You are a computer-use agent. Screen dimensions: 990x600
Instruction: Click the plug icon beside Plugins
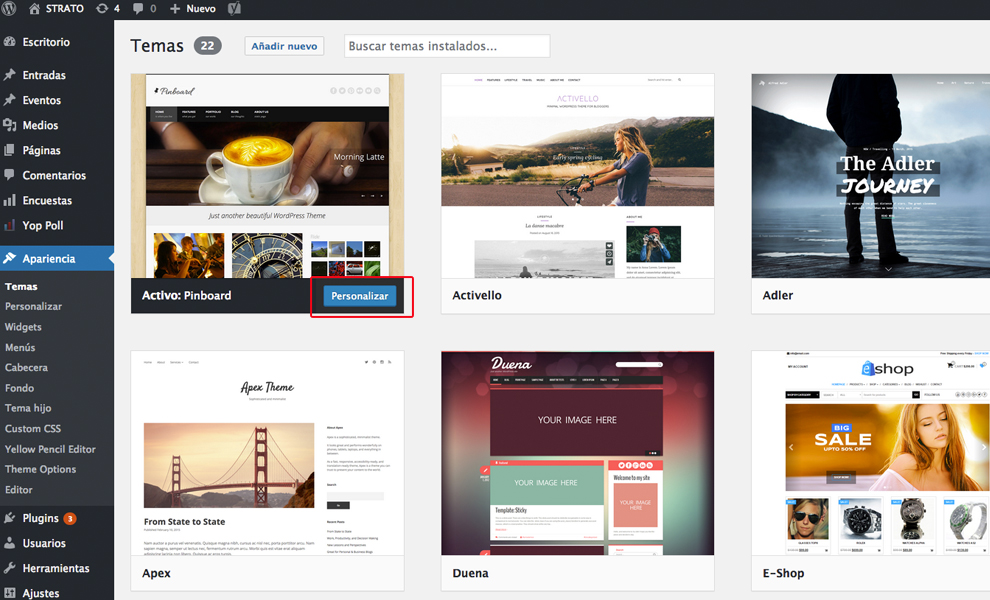pyautogui.click(x=9, y=518)
